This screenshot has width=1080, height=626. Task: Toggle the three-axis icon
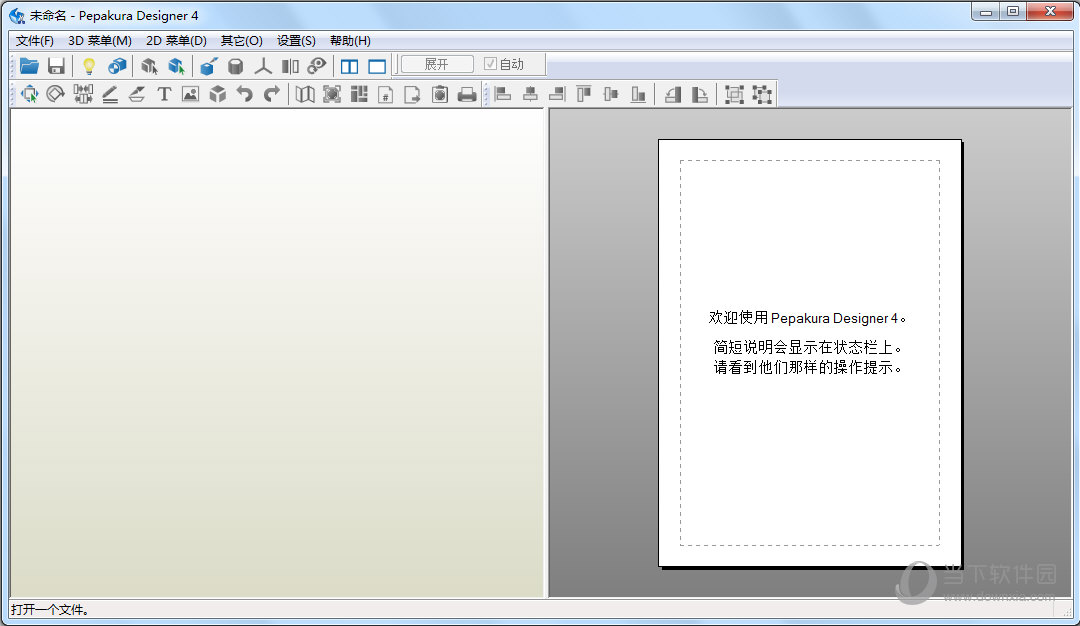(263, 66)
